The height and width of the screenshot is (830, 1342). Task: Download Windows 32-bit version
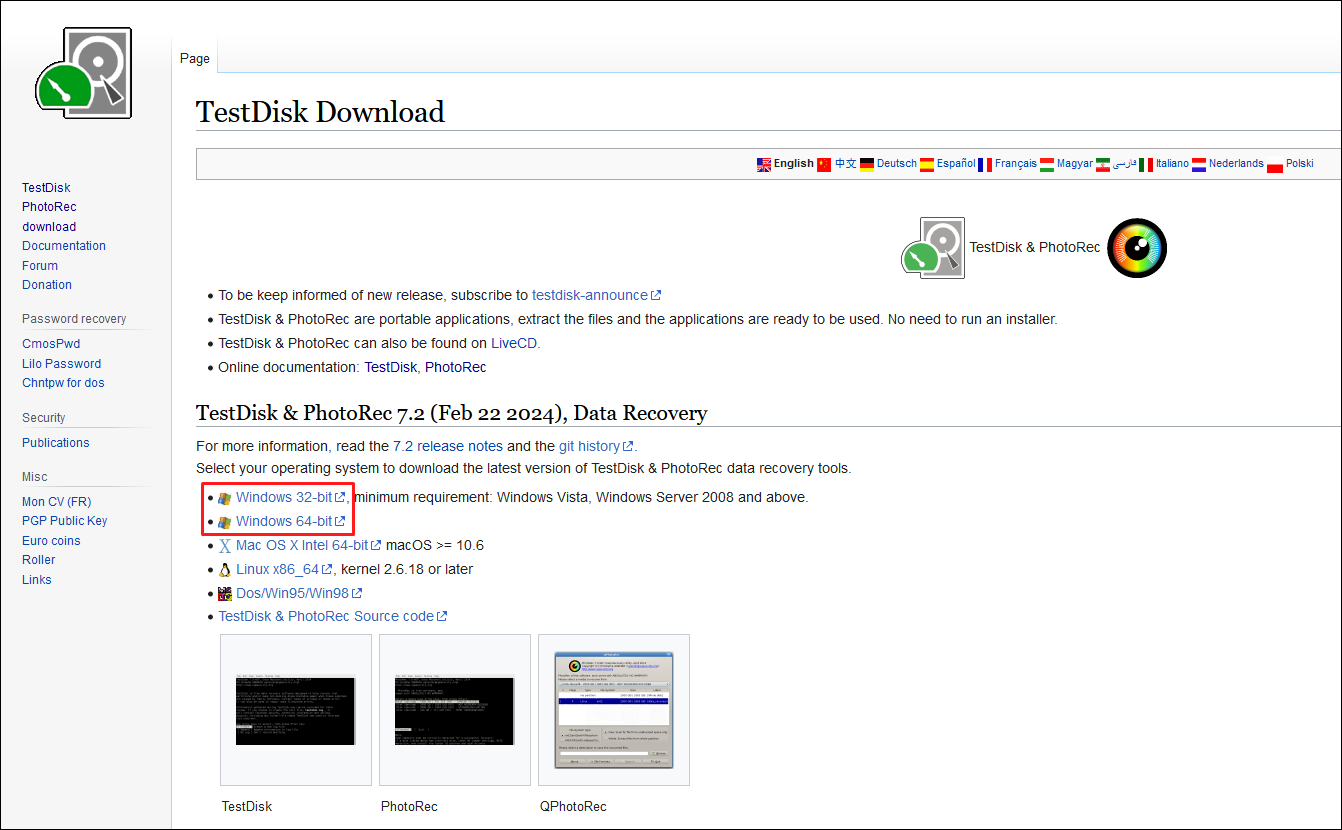pyautogui.click(x=291, y=498)
